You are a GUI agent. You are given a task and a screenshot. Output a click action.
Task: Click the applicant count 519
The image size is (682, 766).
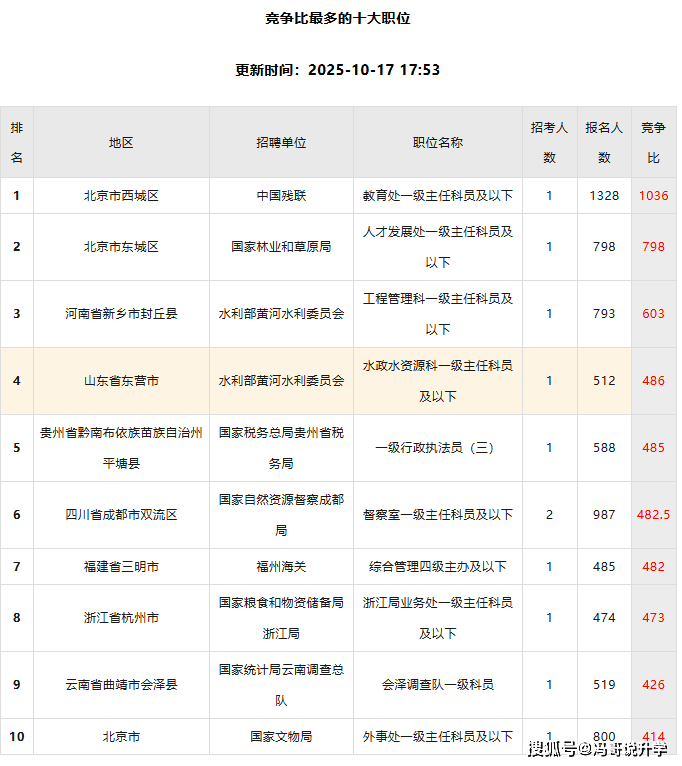(604, 684)
